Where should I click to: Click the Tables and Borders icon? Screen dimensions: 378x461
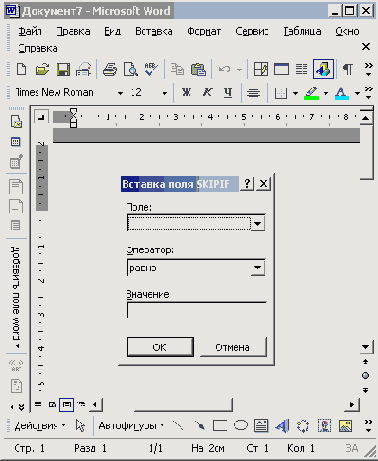coord(260,69)
